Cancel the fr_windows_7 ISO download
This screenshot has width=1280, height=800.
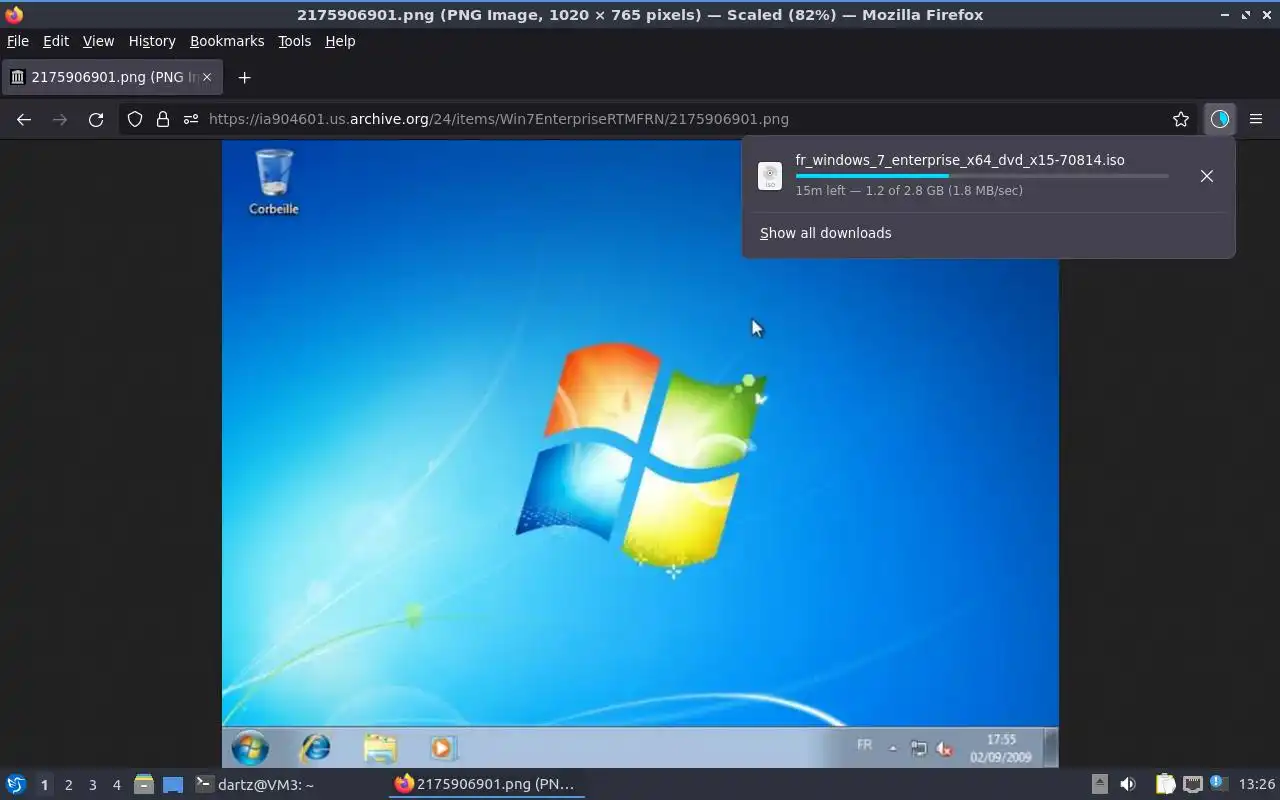1207,176
